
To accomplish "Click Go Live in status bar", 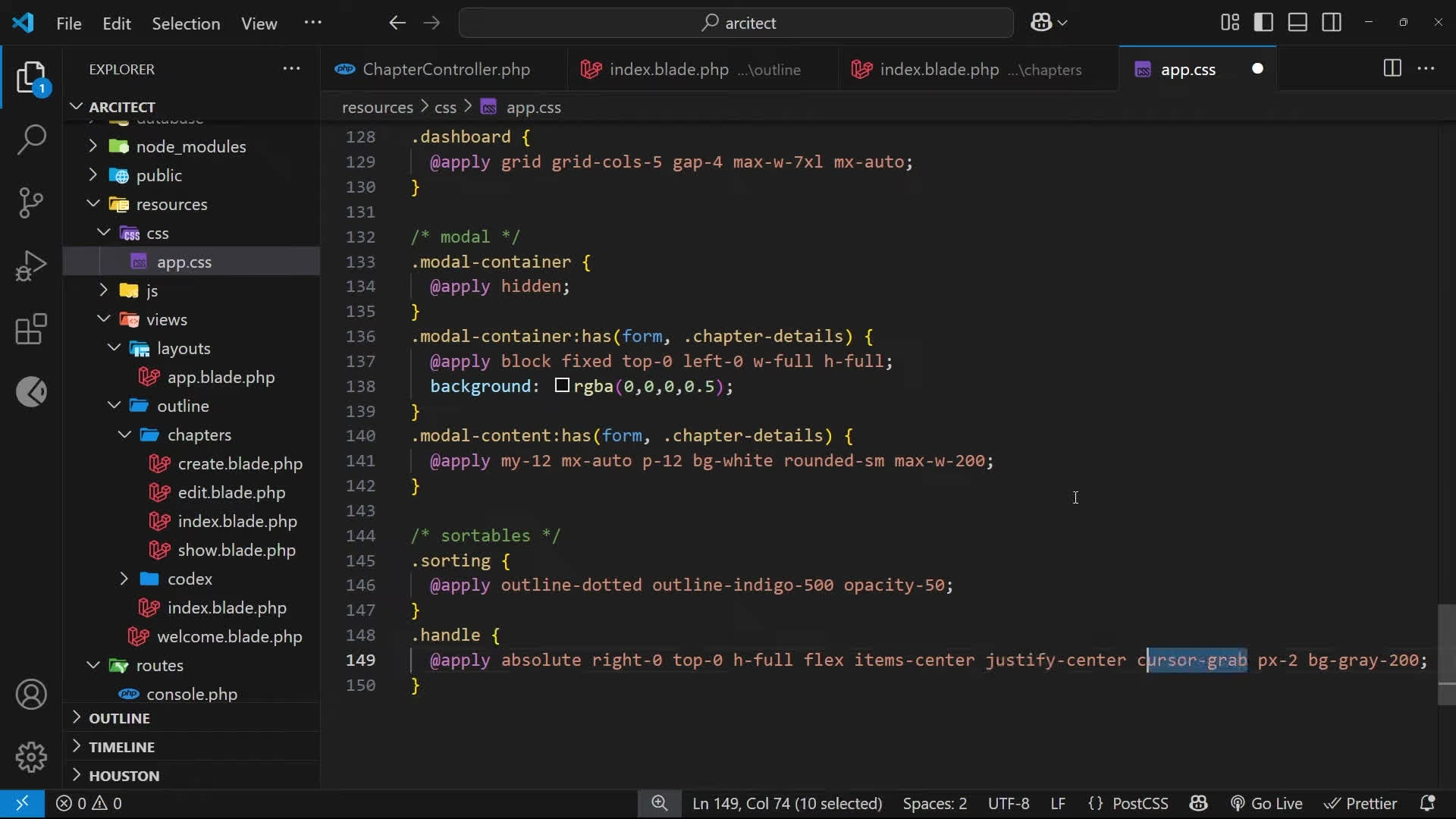I will (1266, 803).
